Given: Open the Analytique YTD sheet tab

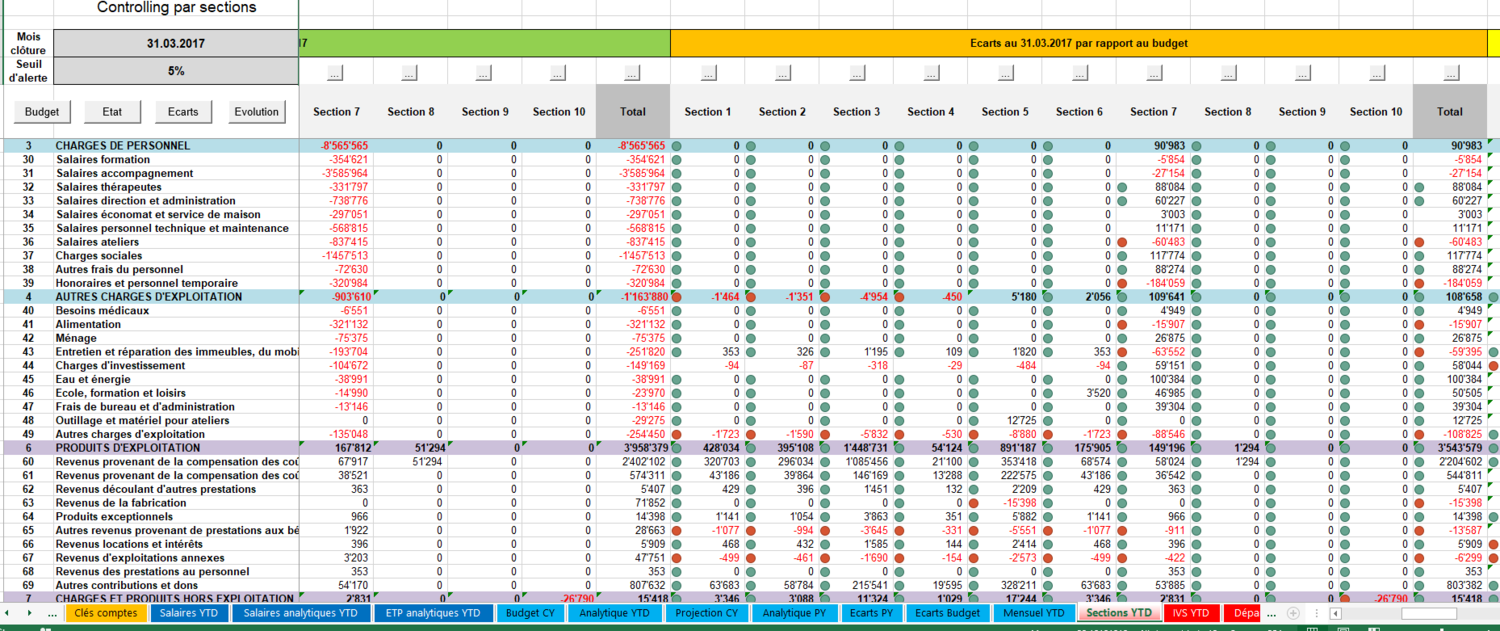Looking at the screenshot, I should (x=615, y=613).
